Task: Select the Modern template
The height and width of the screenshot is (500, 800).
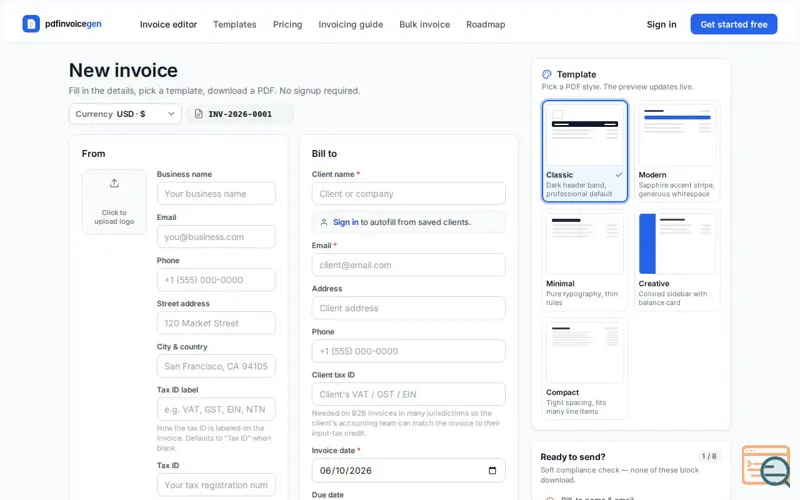Action: (x=677, y=151)
